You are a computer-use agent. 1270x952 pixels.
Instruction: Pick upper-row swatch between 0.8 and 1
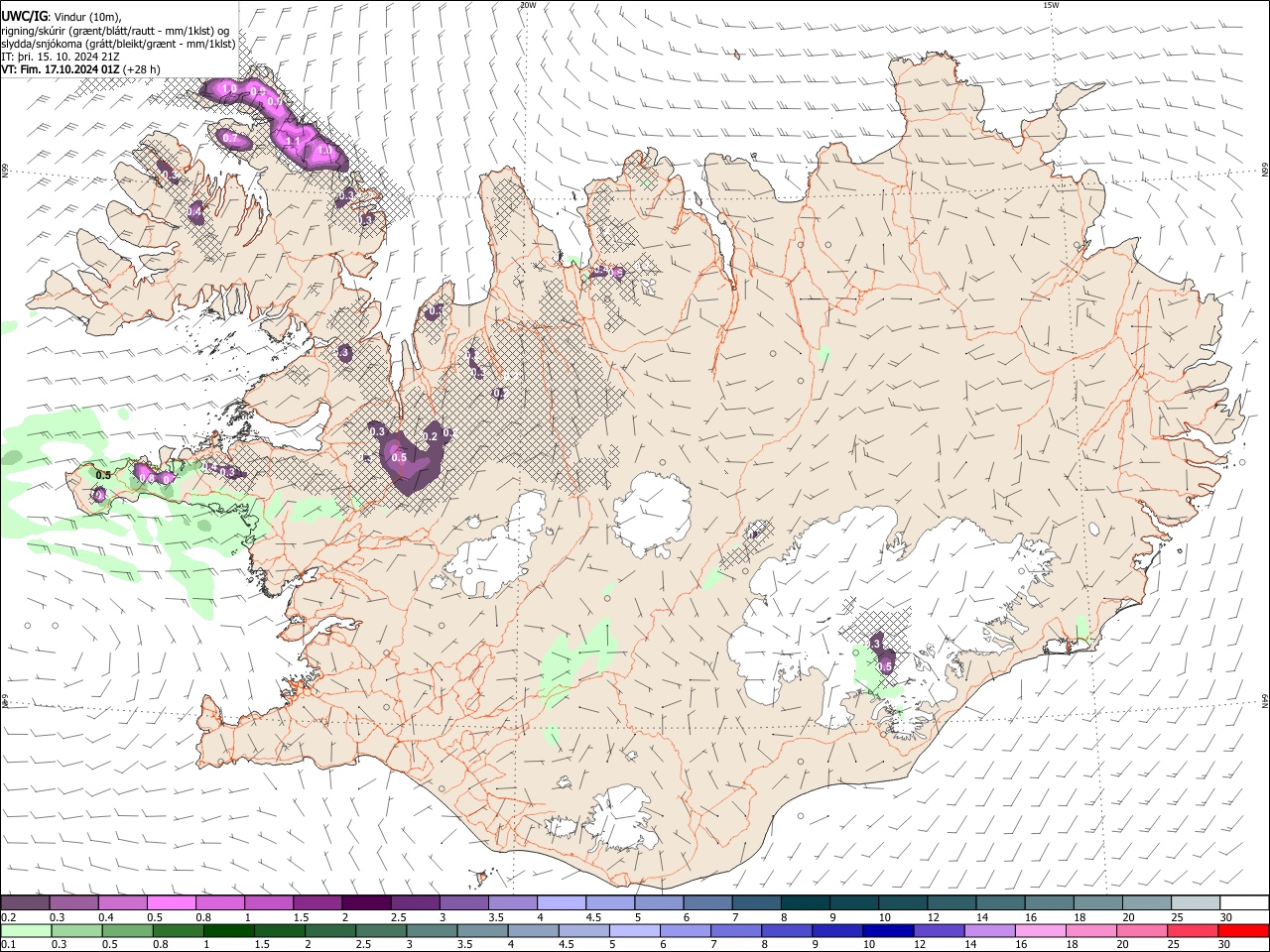click(x=219, y=902)
